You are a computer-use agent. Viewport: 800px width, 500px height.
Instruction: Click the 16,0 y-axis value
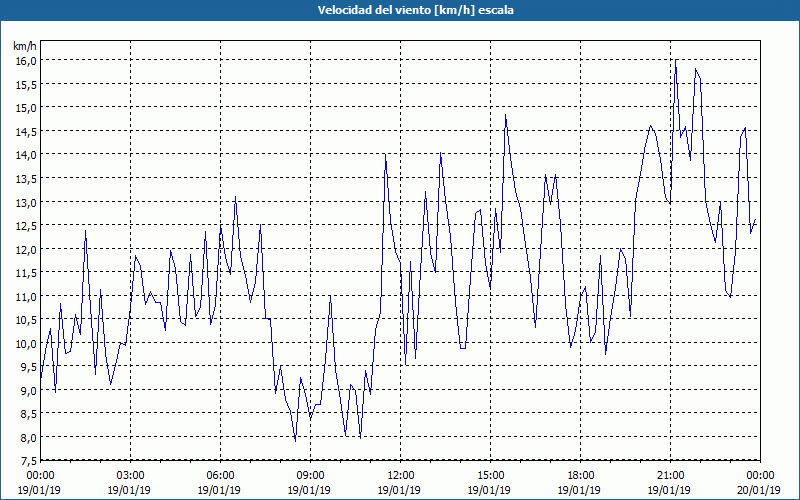(x=27, y=60)
